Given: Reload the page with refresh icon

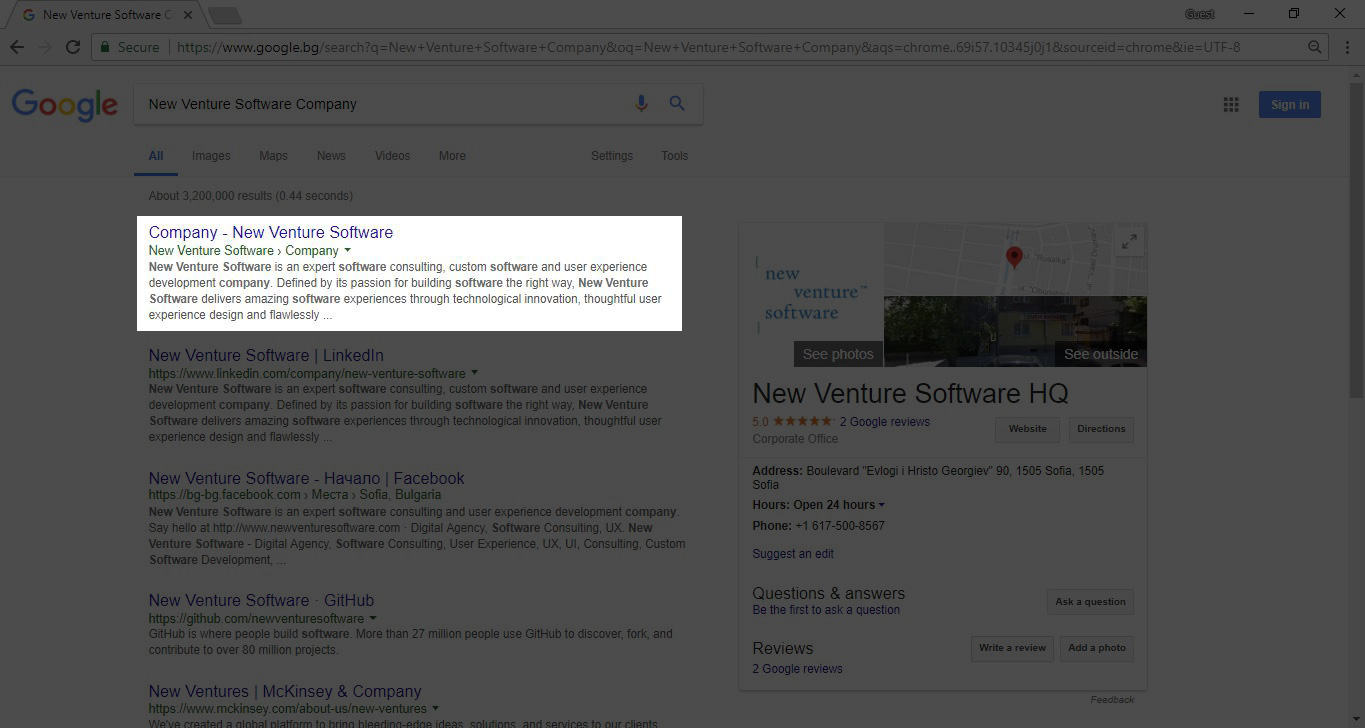Looking at the screenshot, I should [x=72, y=47].
